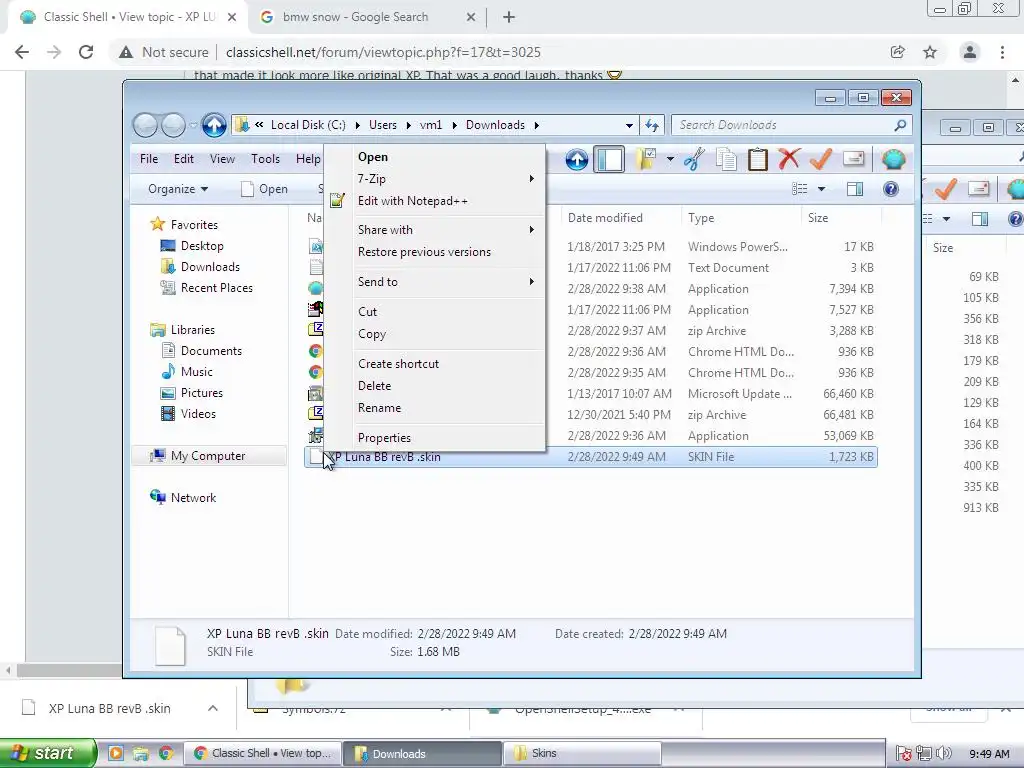Open the folder options toolbar icon
Screen dimensions: 1024x768
pyautogui.click(x=646, y=159)
